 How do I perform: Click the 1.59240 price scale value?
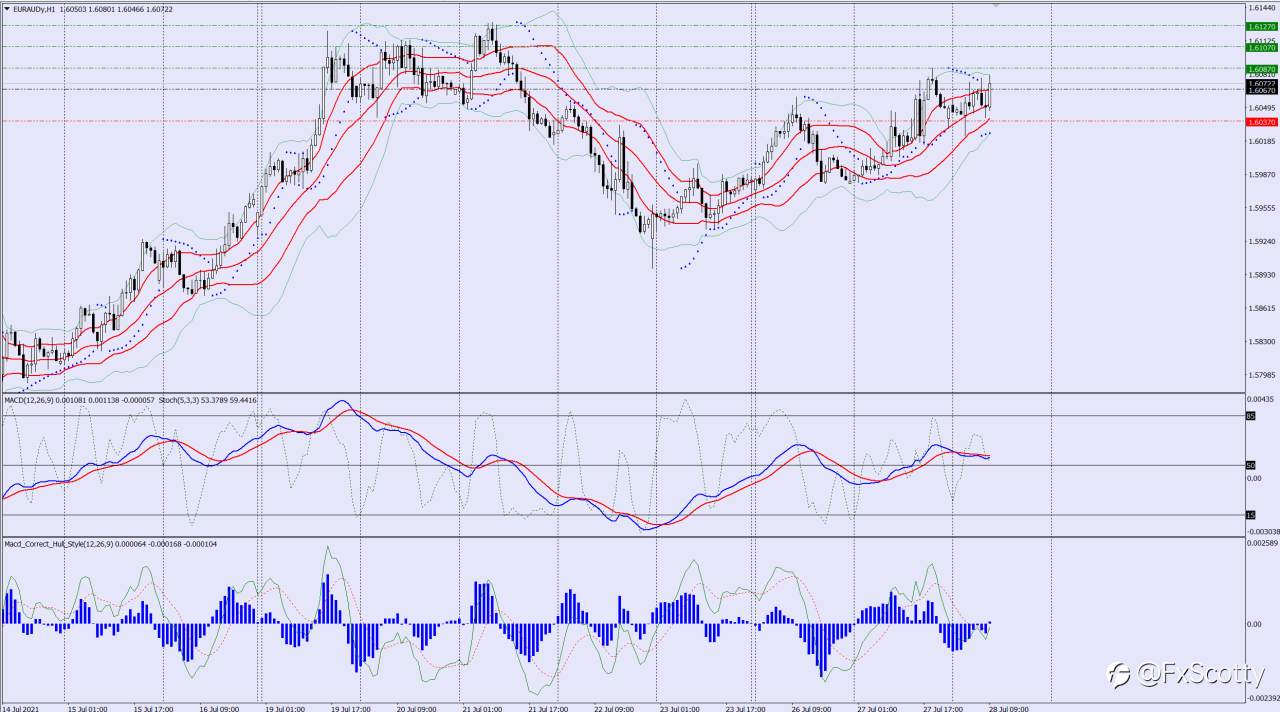(1261, 241)
